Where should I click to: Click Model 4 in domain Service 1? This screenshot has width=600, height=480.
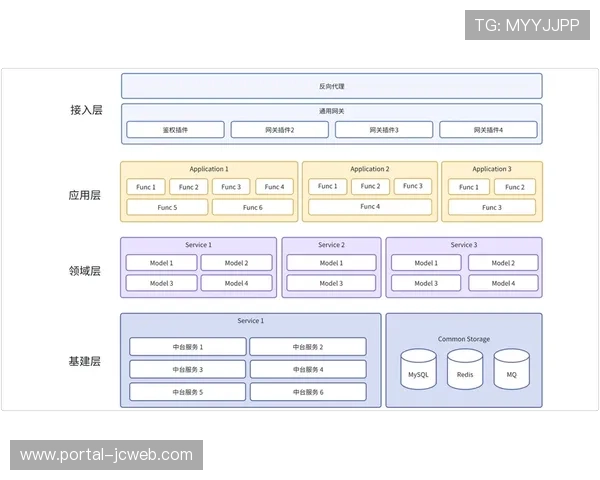point(236,283)
